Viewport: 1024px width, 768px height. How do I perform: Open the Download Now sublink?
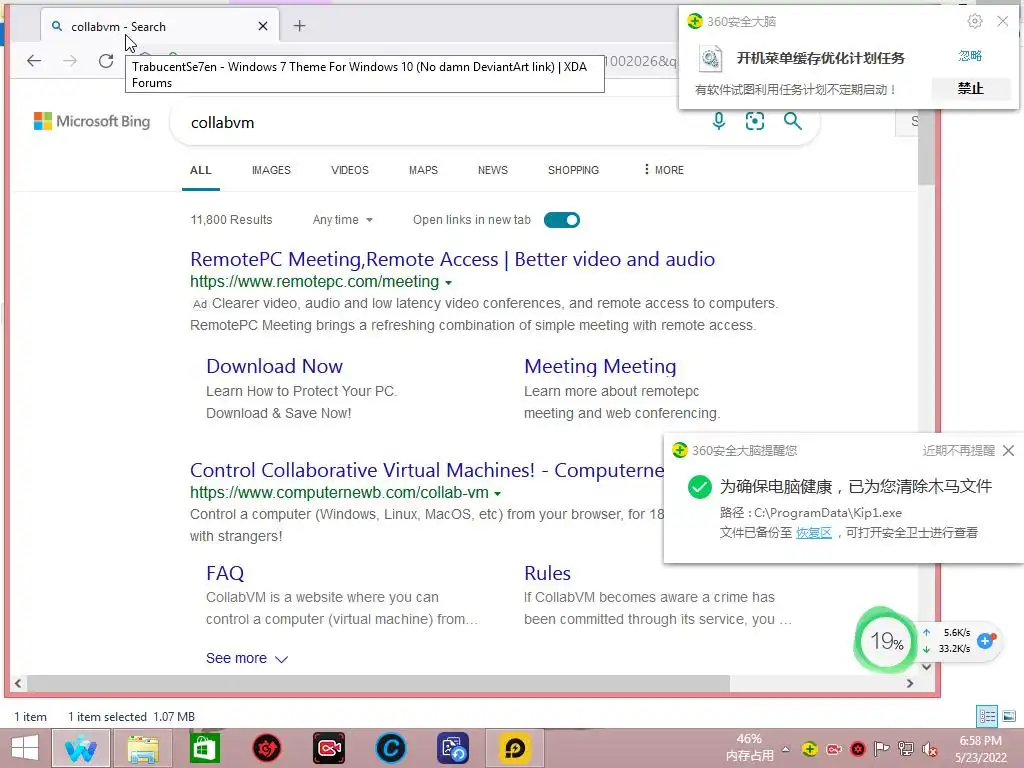pos(274,366)
